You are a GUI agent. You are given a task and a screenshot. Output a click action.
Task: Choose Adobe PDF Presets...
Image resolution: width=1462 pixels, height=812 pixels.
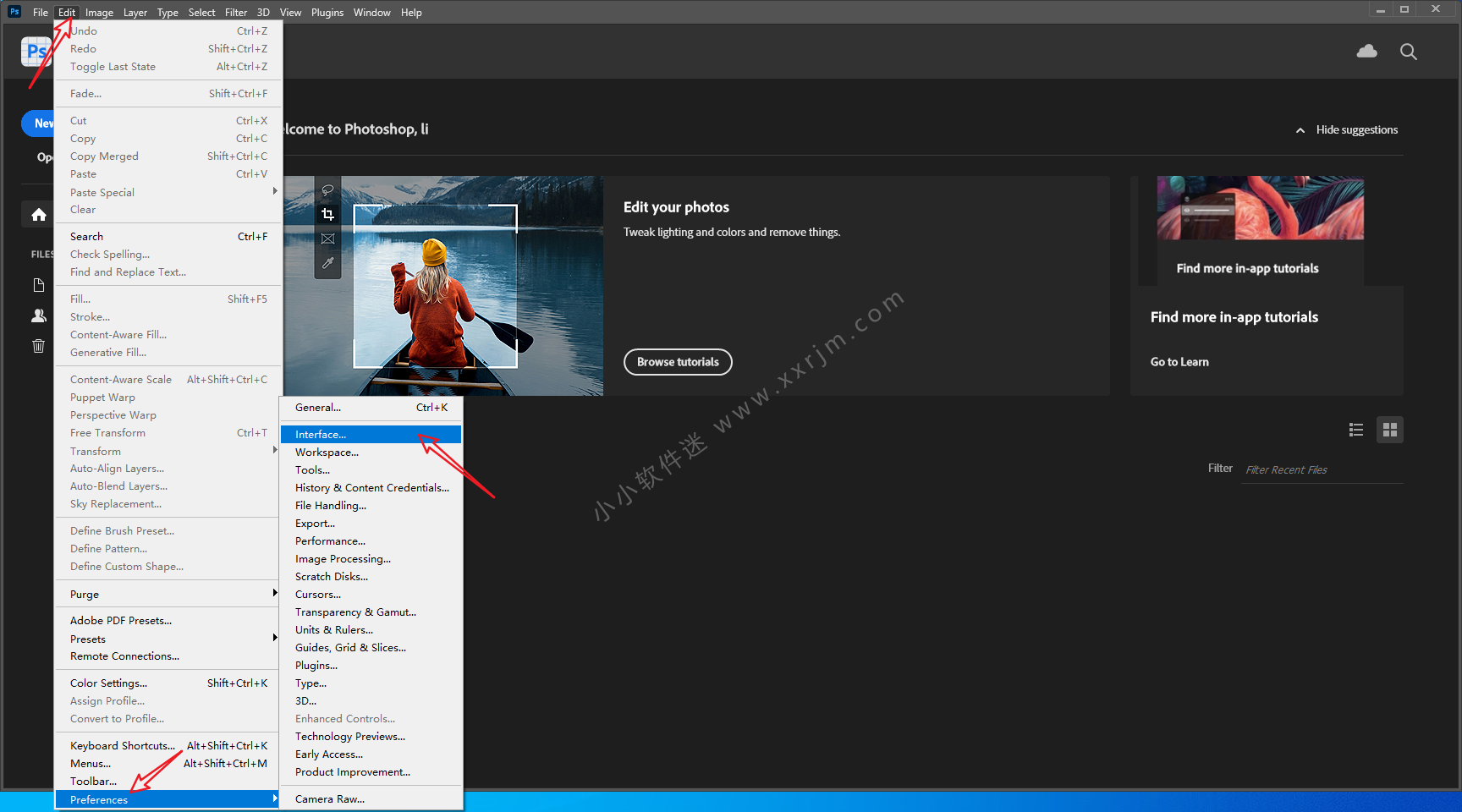click(x=168, y=620)
